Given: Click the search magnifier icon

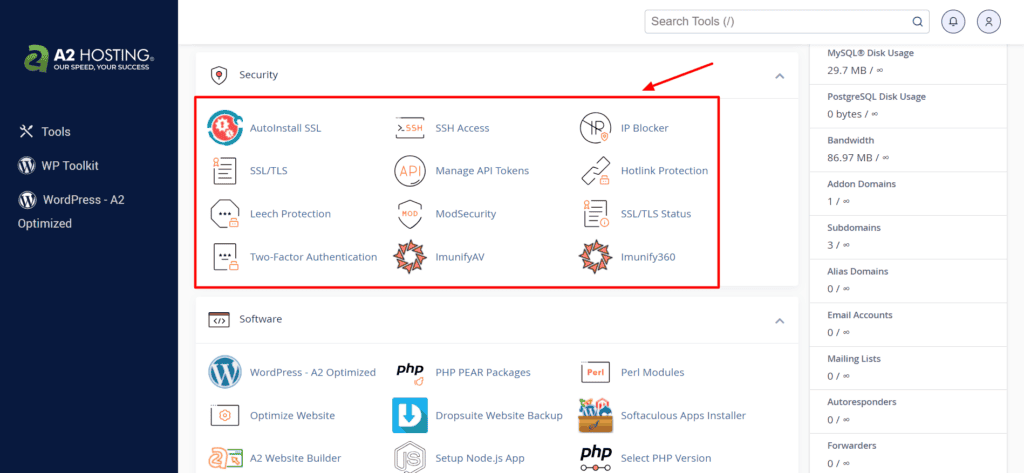Looking at the screenshot, I should [917, 22].
